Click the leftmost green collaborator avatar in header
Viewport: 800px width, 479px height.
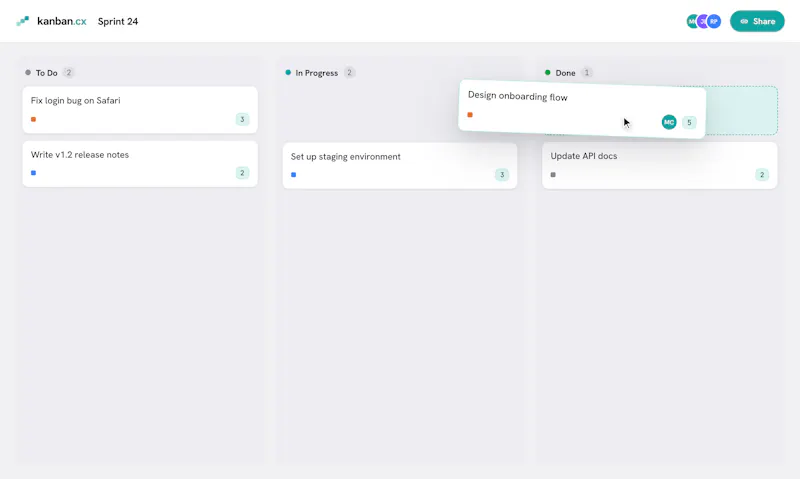[692, 21]
